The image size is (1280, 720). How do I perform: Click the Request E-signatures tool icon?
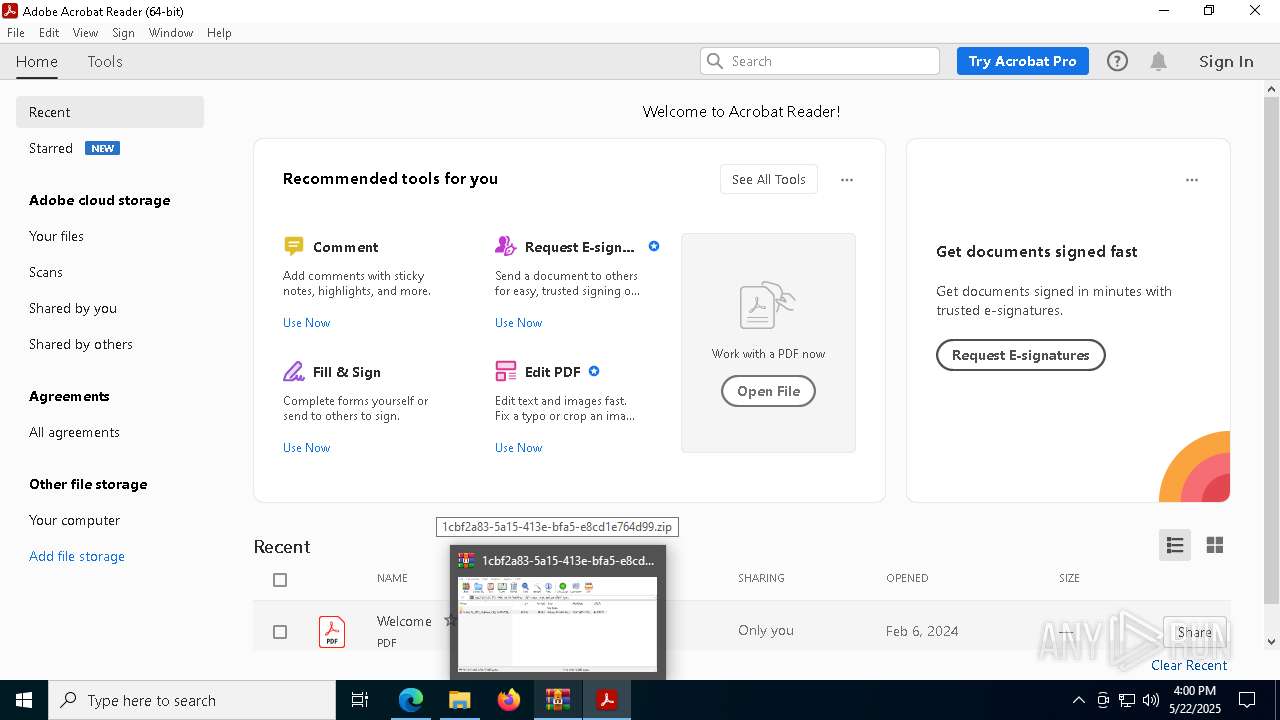(x=505, y=246)
